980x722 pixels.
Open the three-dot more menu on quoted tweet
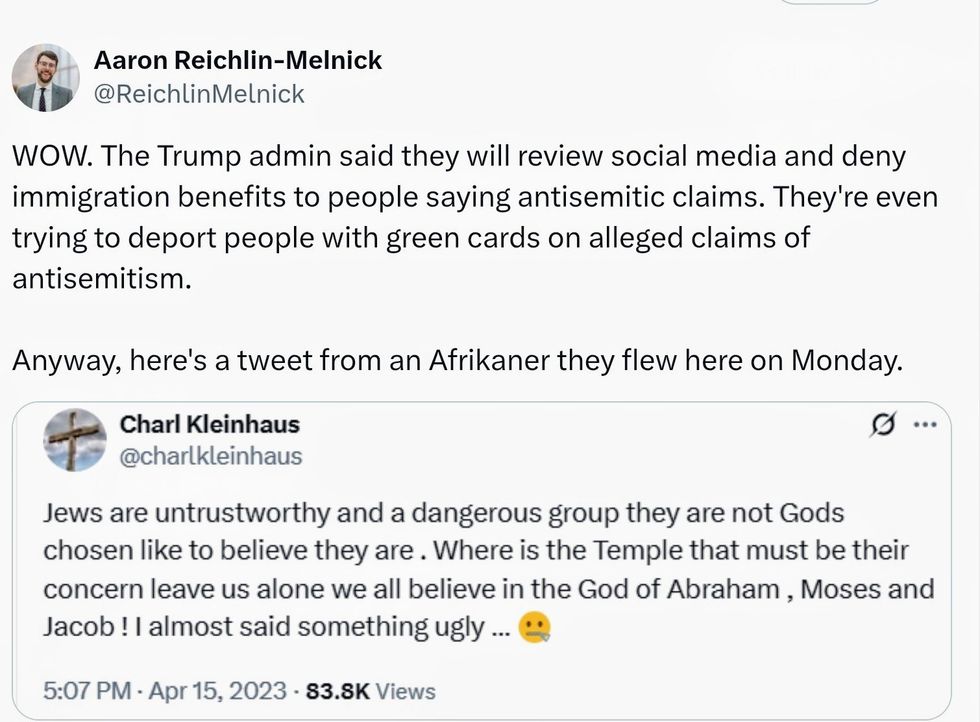click(x=924, y=425)
